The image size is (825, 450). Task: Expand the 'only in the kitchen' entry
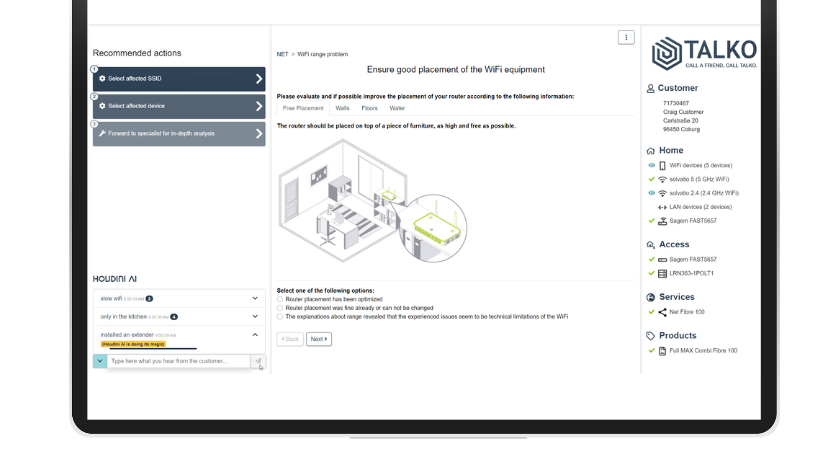click(x=254, y=316)
